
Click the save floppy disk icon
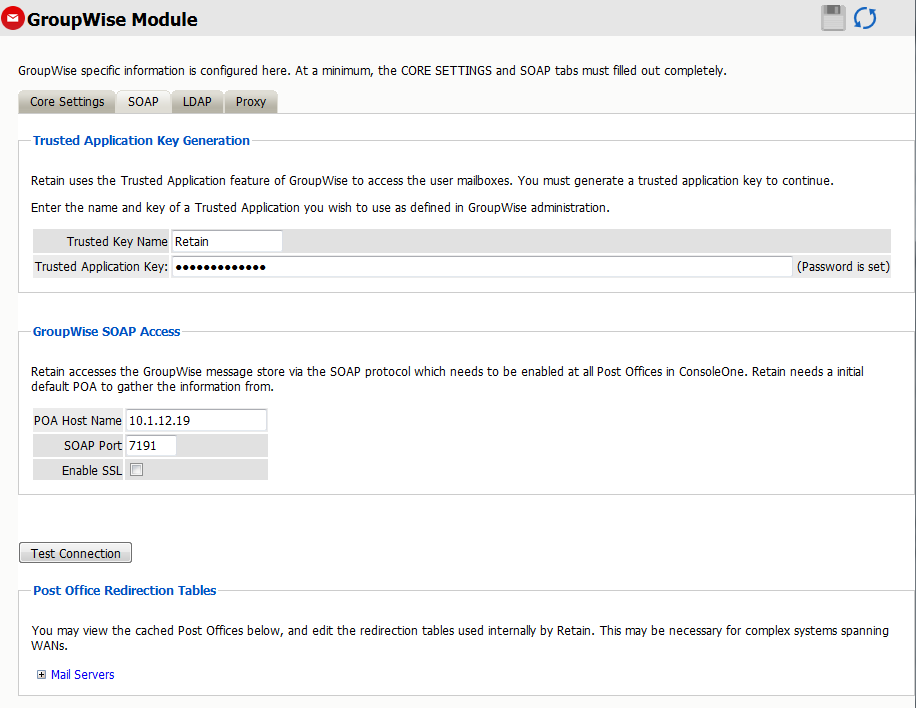pos(833,18)
